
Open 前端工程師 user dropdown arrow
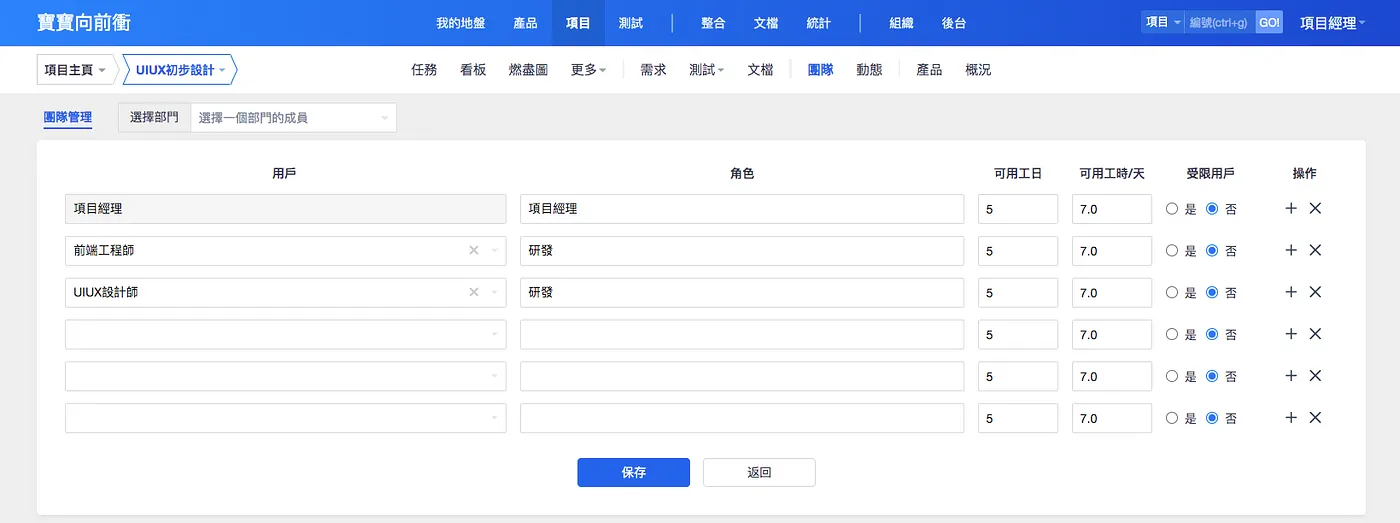tap(494, 250)
